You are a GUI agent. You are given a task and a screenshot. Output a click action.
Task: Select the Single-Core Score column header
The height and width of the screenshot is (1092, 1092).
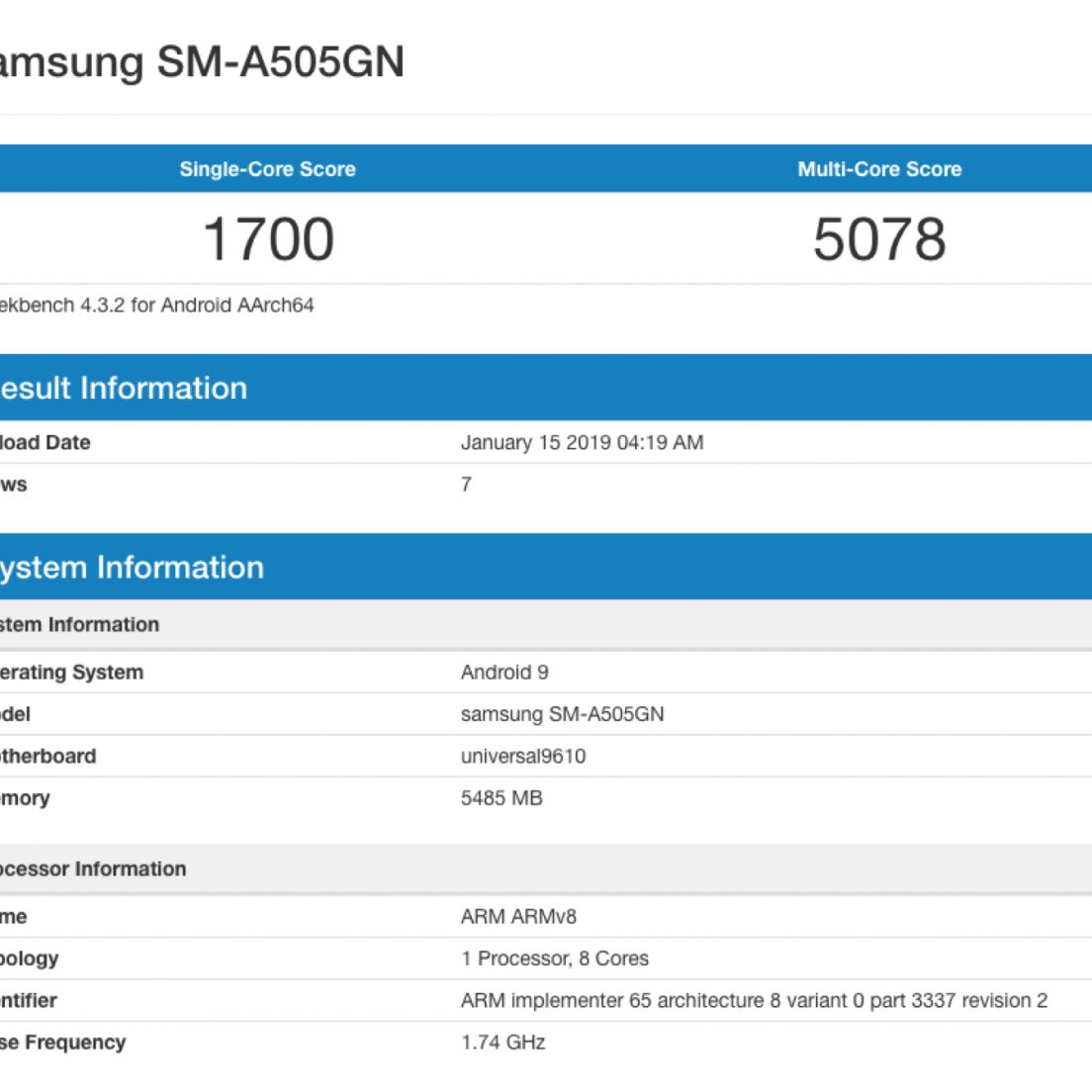tap(267, 169)
